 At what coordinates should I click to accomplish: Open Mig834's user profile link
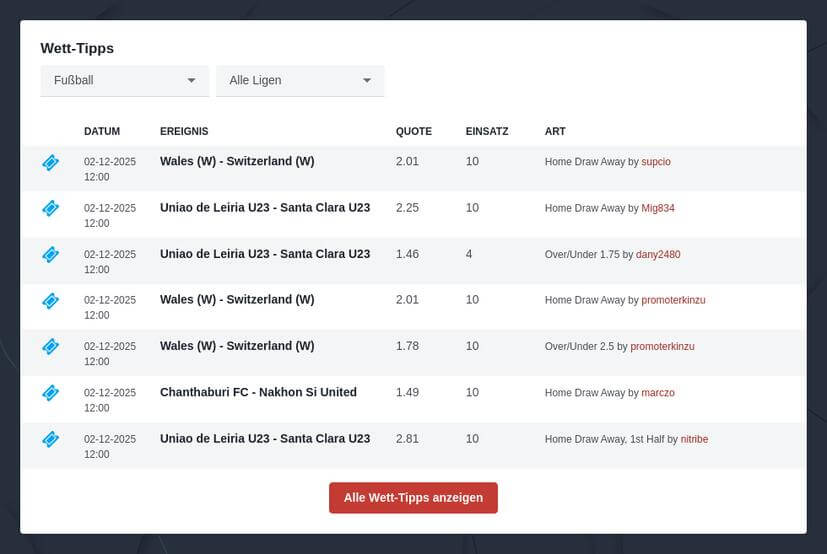click(x=658, y=208)
